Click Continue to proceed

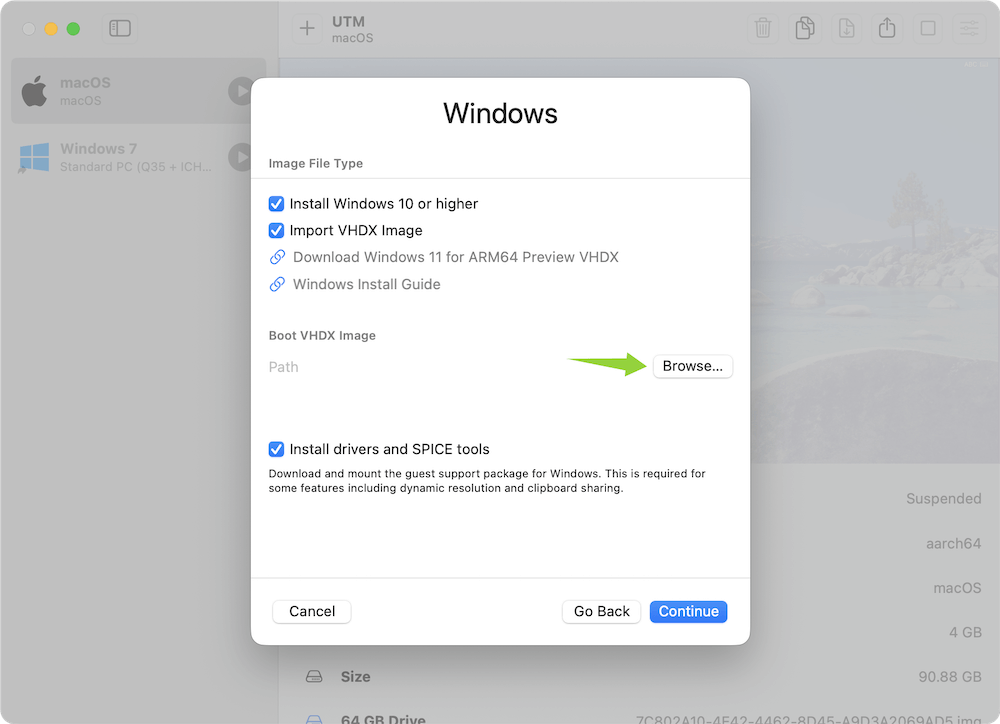point(688,611)
